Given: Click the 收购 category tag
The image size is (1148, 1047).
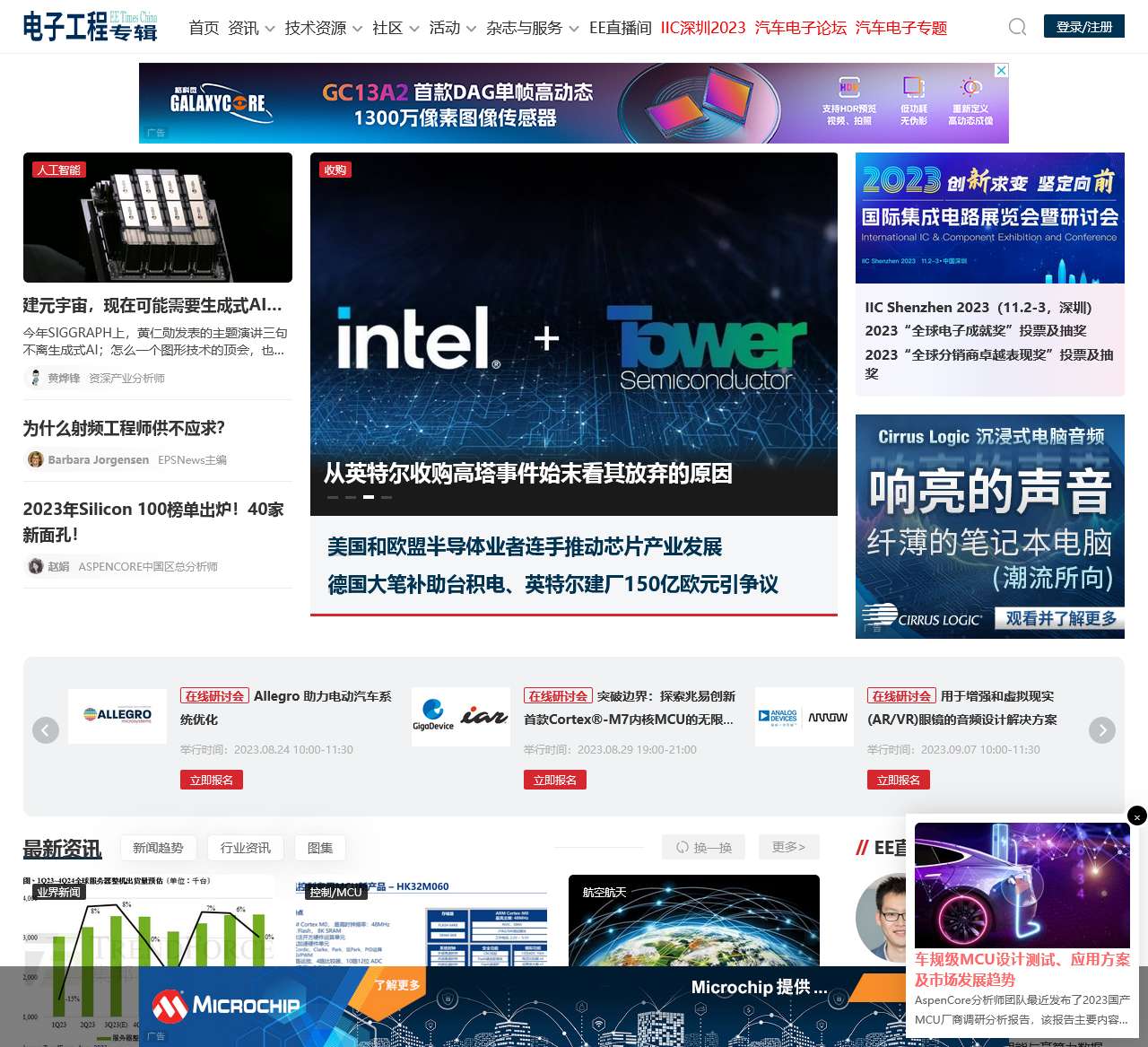Looking at the screenshot, I should 335,170.
